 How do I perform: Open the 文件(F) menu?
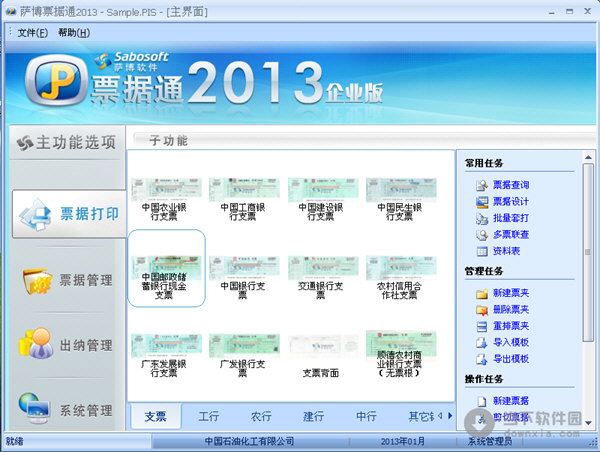pyautogui.click(x=33, y=33)
